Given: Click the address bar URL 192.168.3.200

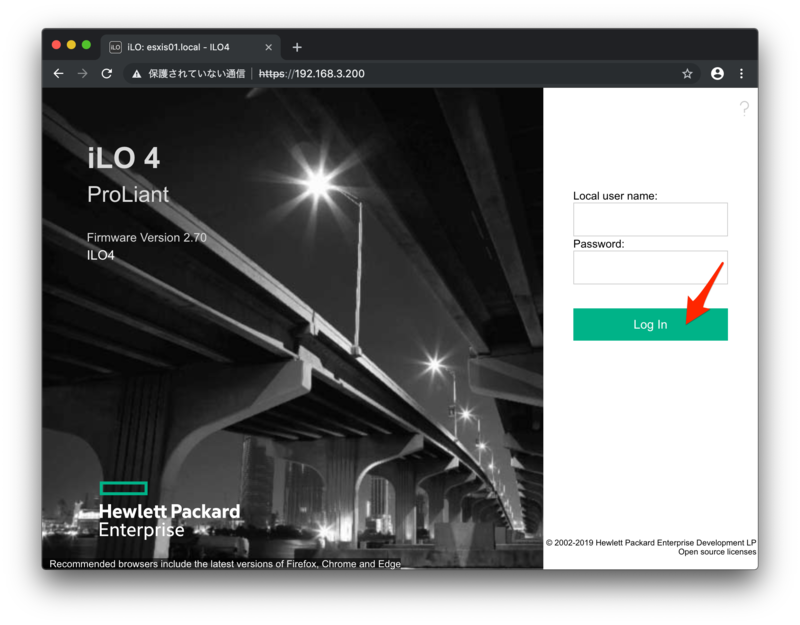Looking at the screenshot, I should 312,73.
